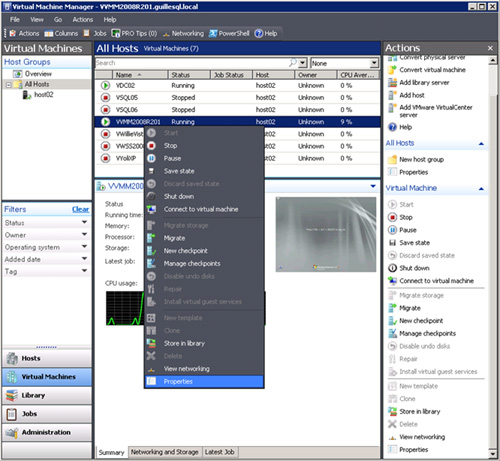The image size is (500, 461).
Task: Sort by the Name column header
Action: 139,75
